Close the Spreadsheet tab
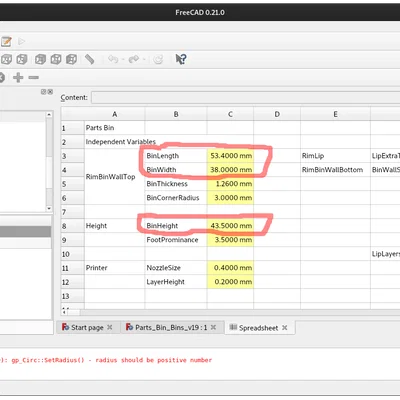The width and height of the screenshot is (400, 400). point(284,328)
